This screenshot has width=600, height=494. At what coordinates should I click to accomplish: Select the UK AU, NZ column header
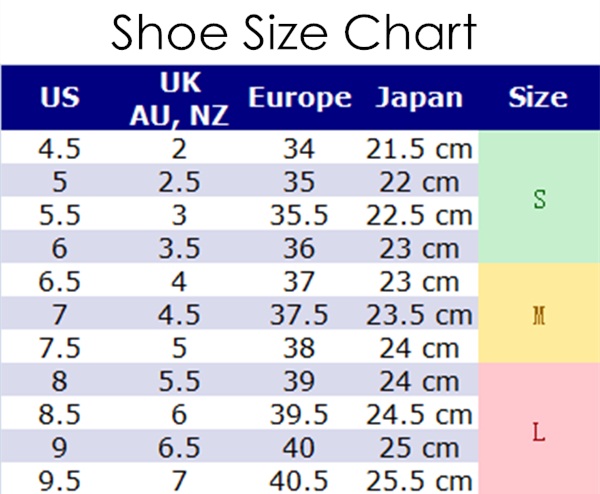(x=179, y=98)
